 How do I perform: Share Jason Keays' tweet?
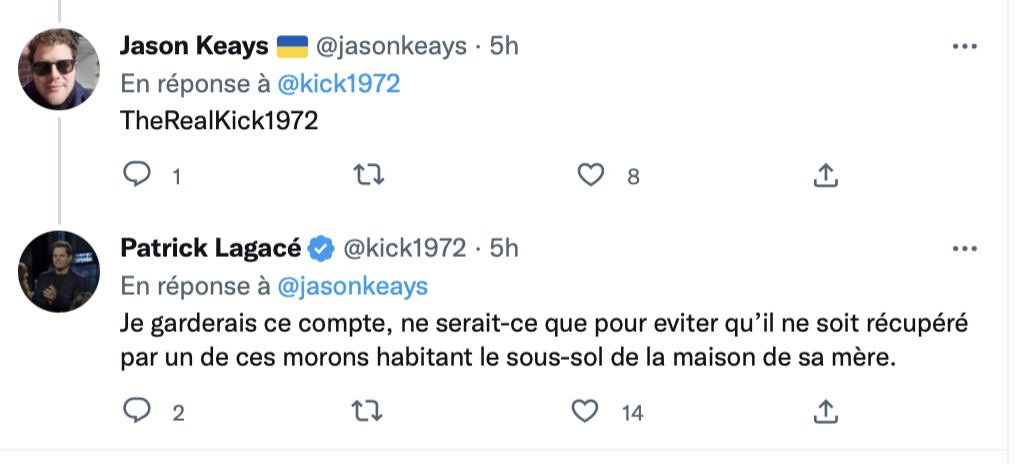[x=825, y=174]
